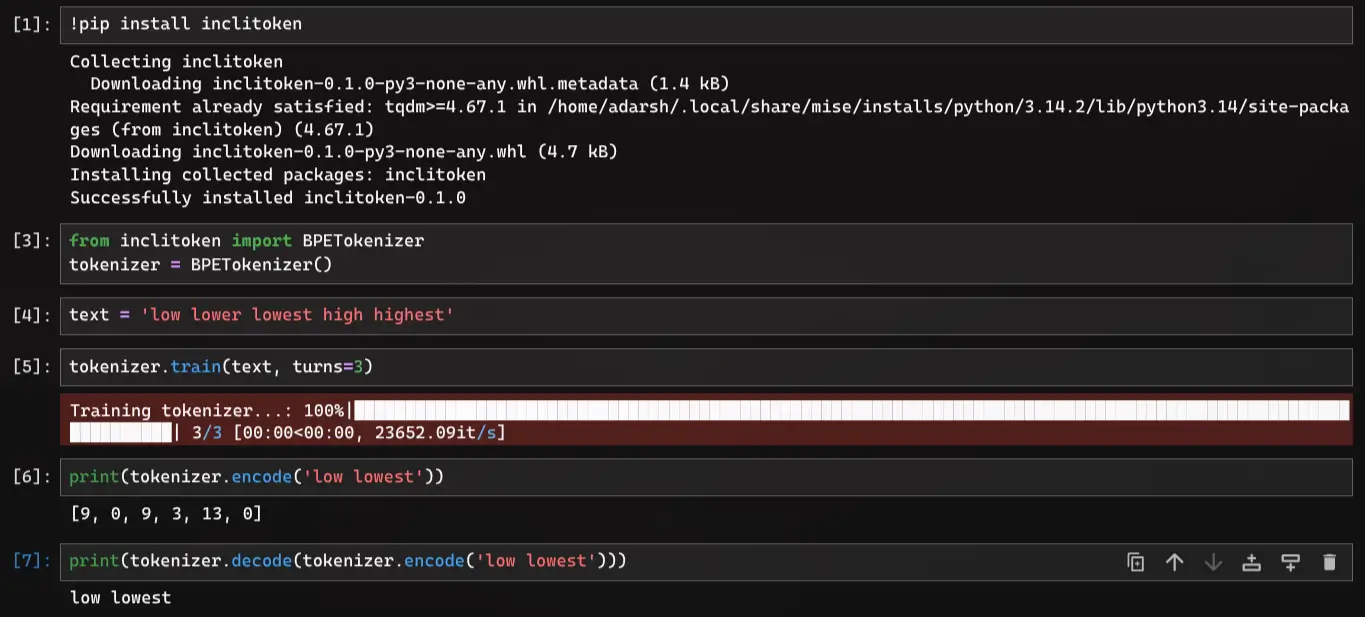Viewport: 1365px width, 617px height.
Task: Insert a new cell below cell 7
Action: (x=1290, y=562)
